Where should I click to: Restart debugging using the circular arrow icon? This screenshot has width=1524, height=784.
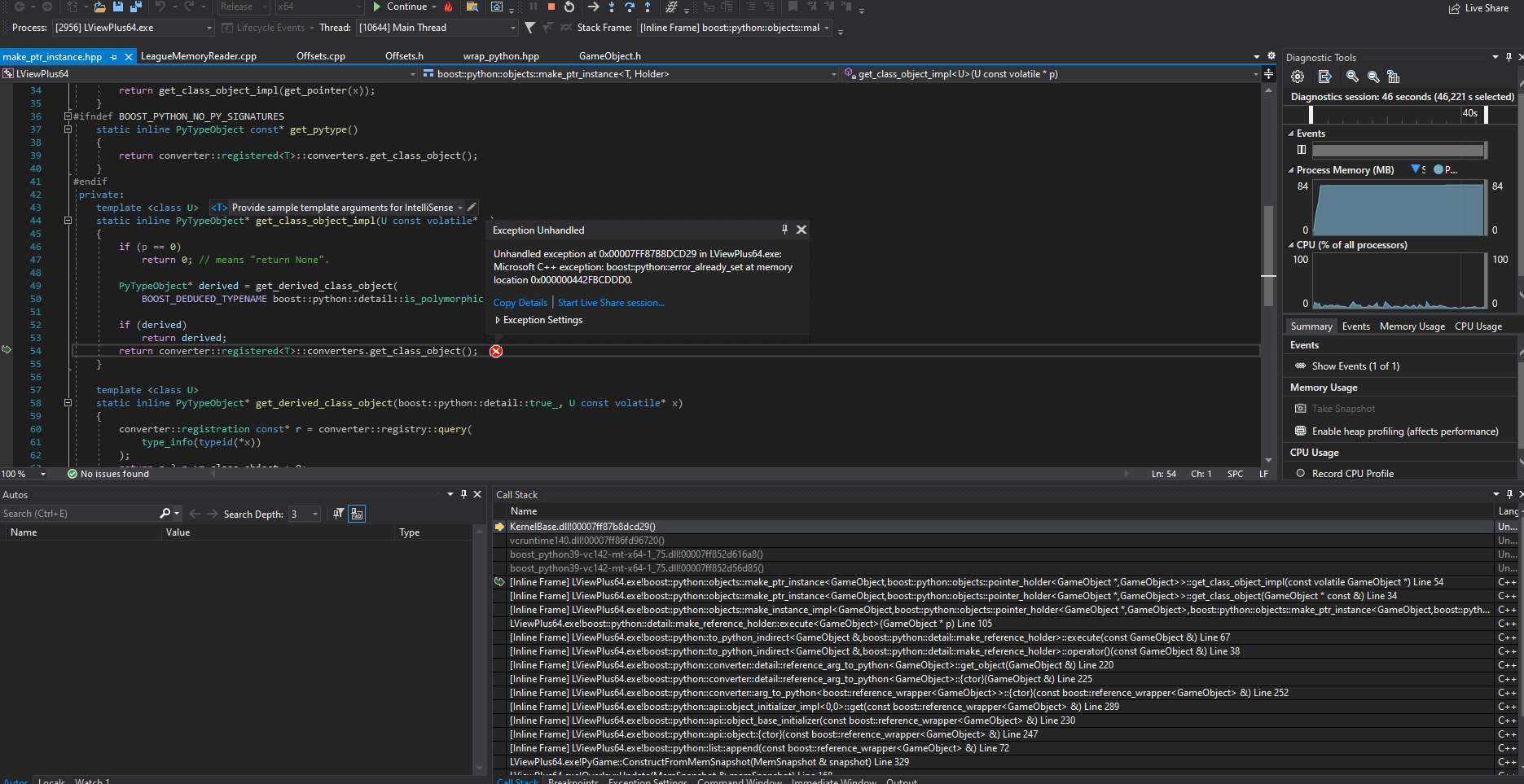[x=569, y=7]
